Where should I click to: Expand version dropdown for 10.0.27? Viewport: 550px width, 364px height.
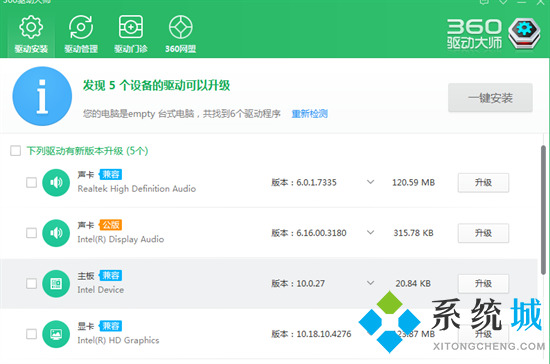point(370,283)
